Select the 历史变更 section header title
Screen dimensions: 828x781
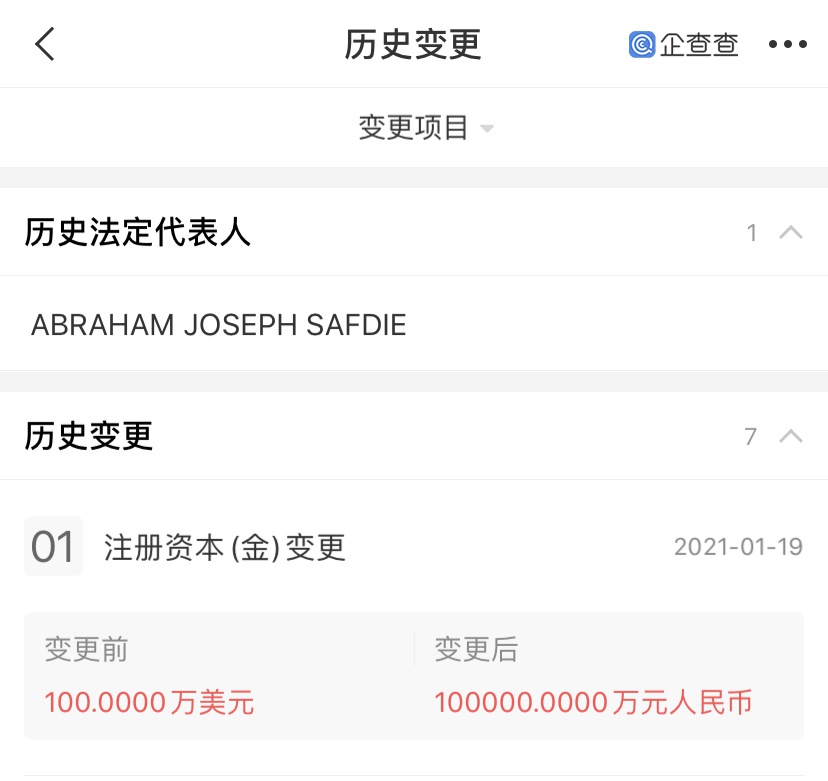pyautogui.click(x=89, y=436)
